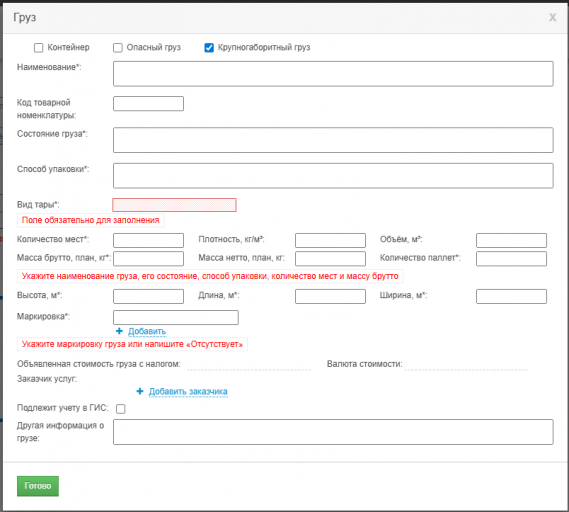
Task: Click the Другая информация о грузе textarea
Action: (333, 432)
